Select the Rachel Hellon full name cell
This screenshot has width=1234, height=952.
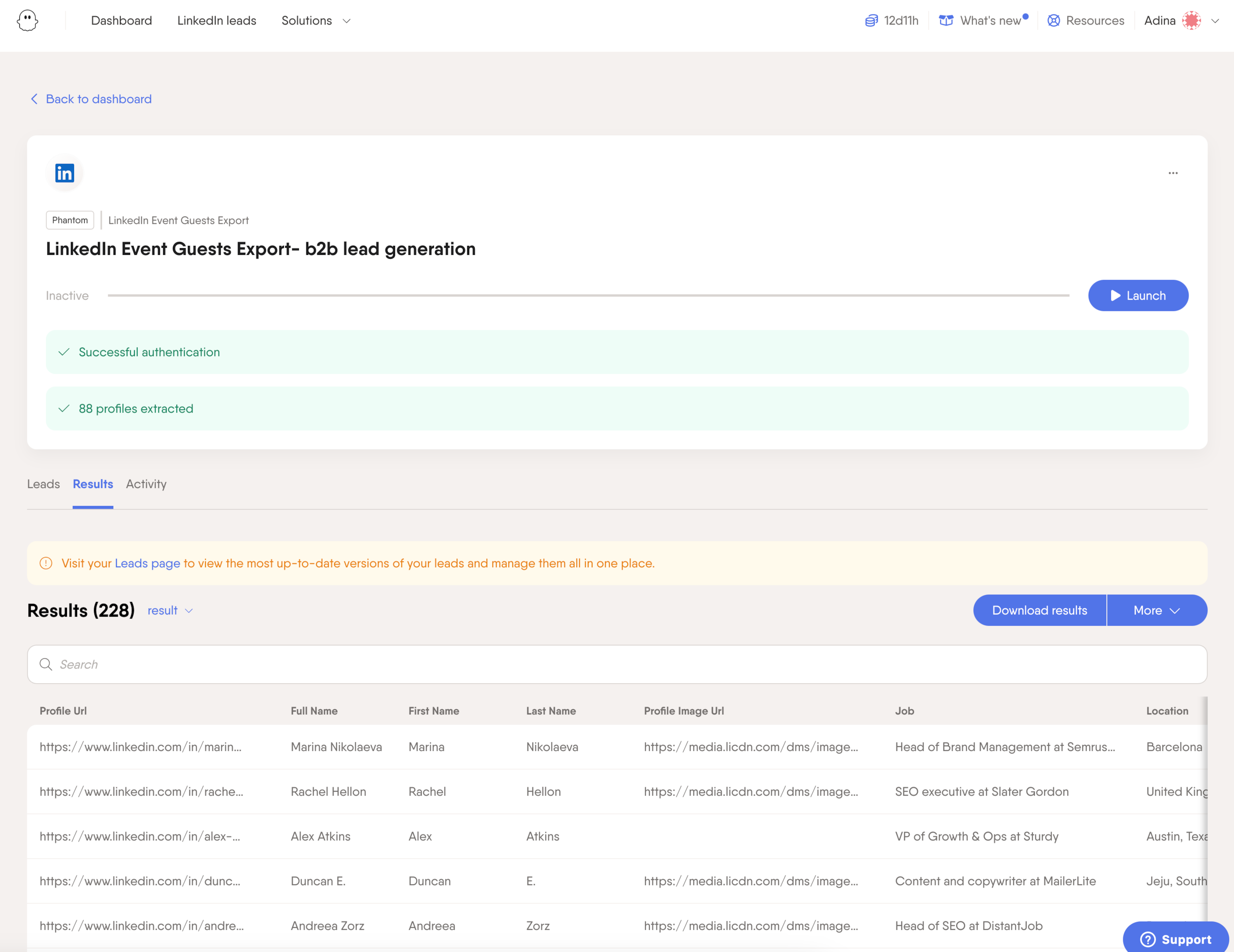328,792
